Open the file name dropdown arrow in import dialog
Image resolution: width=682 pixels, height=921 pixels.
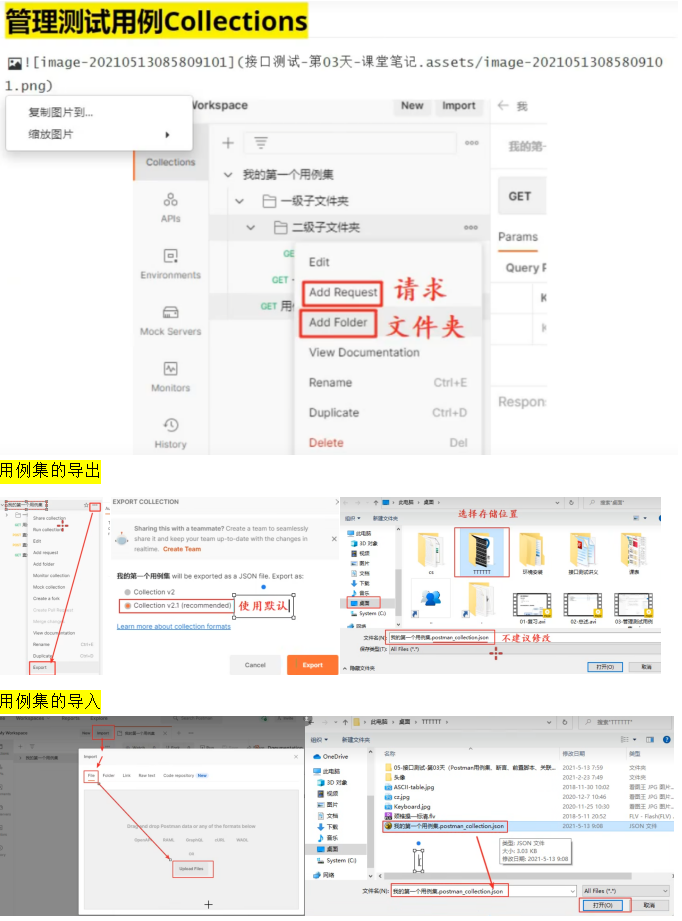(572, 891)
